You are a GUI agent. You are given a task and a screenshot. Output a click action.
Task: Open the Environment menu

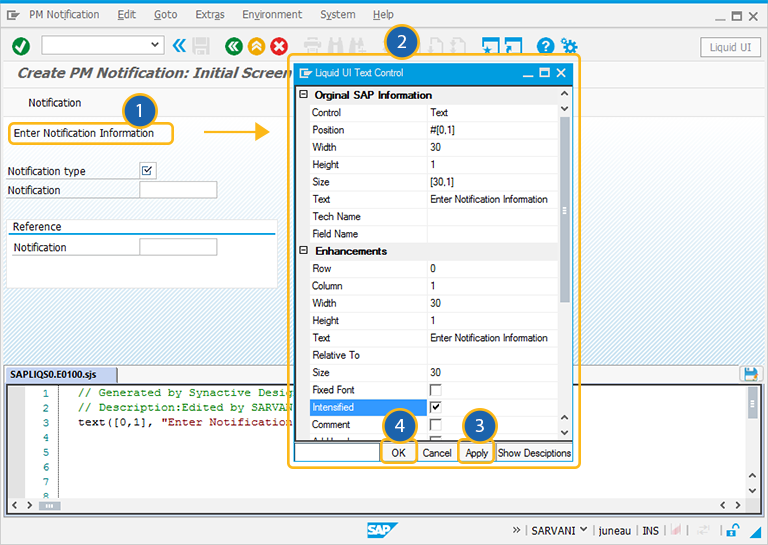coord(272,15)
